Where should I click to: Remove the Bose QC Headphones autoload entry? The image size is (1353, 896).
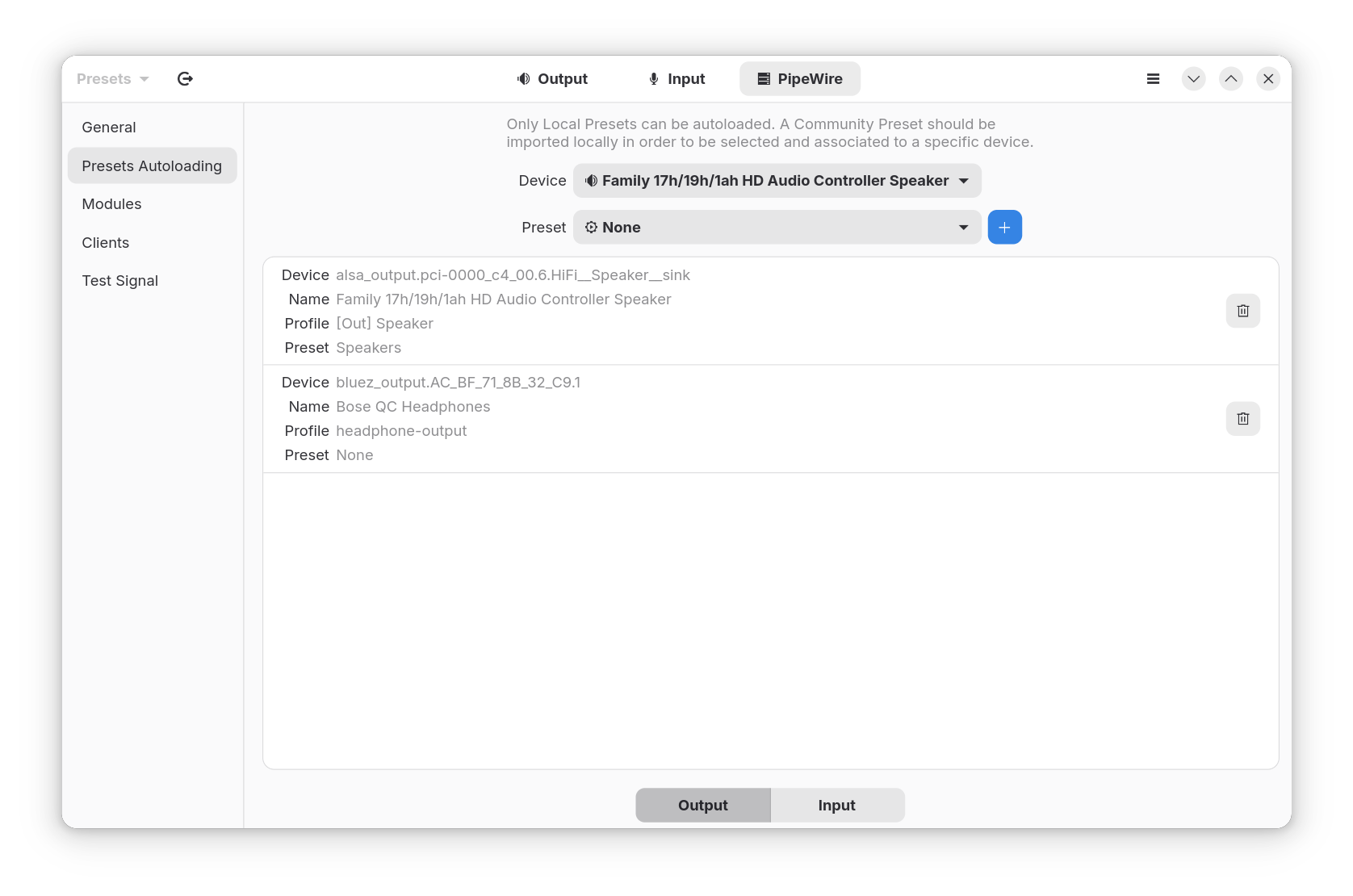1242,418
